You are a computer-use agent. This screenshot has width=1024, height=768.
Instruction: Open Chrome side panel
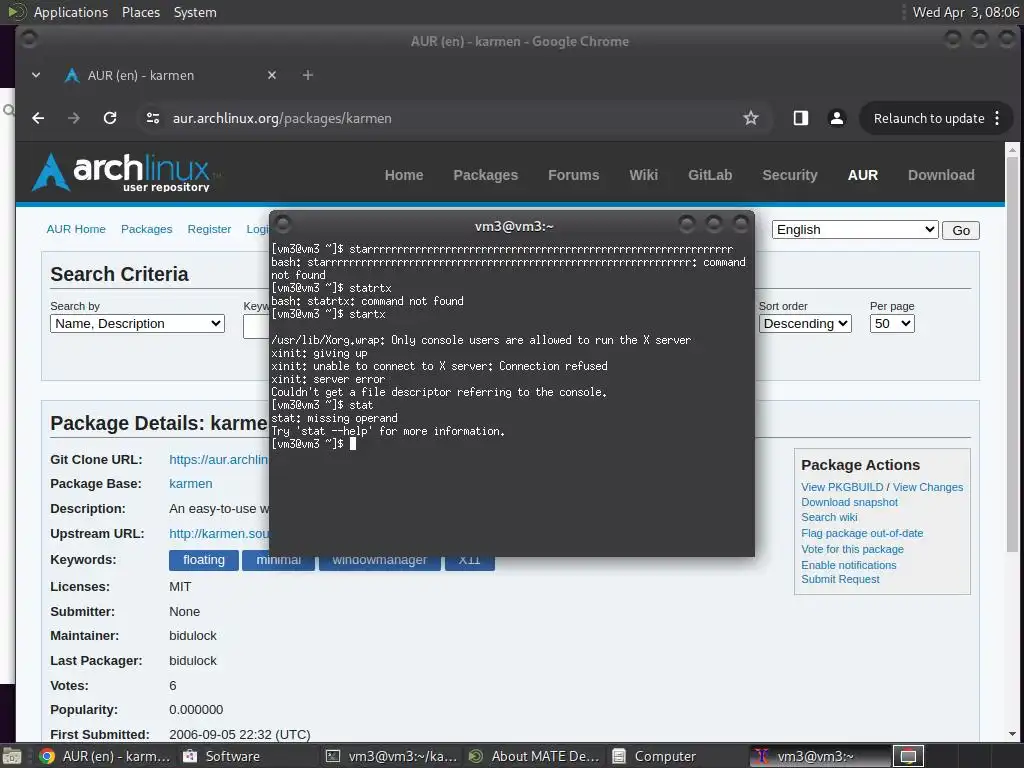(801, 118)
